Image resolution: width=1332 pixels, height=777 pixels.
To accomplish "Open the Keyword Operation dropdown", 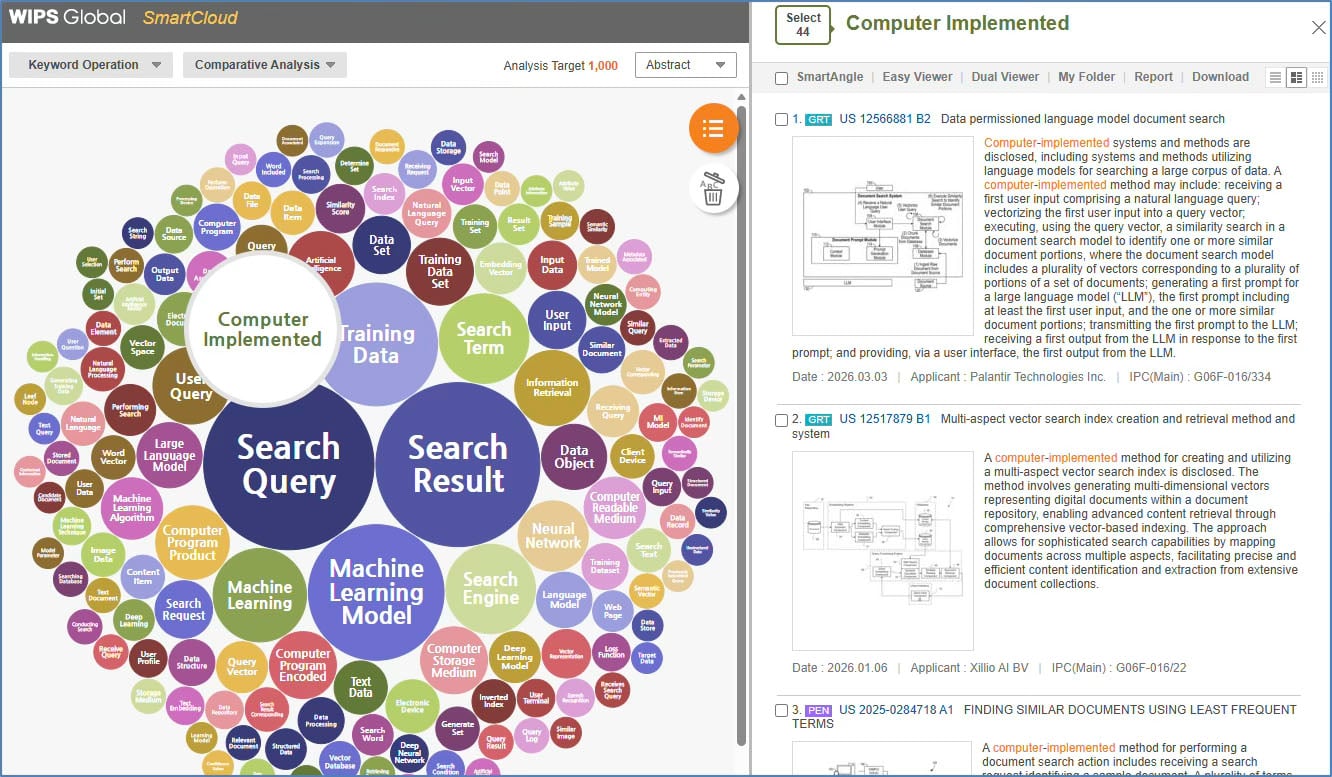I will (x=90, y=65).
